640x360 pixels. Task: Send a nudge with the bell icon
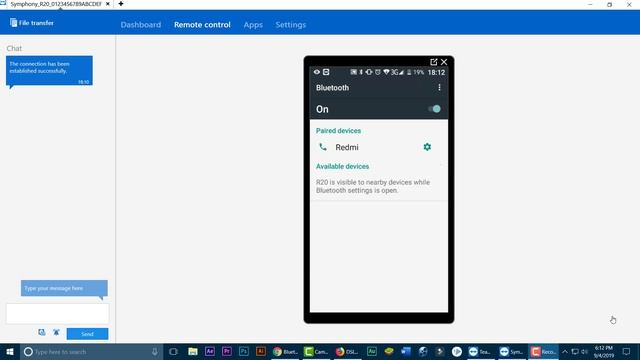(x=56, y=332)
